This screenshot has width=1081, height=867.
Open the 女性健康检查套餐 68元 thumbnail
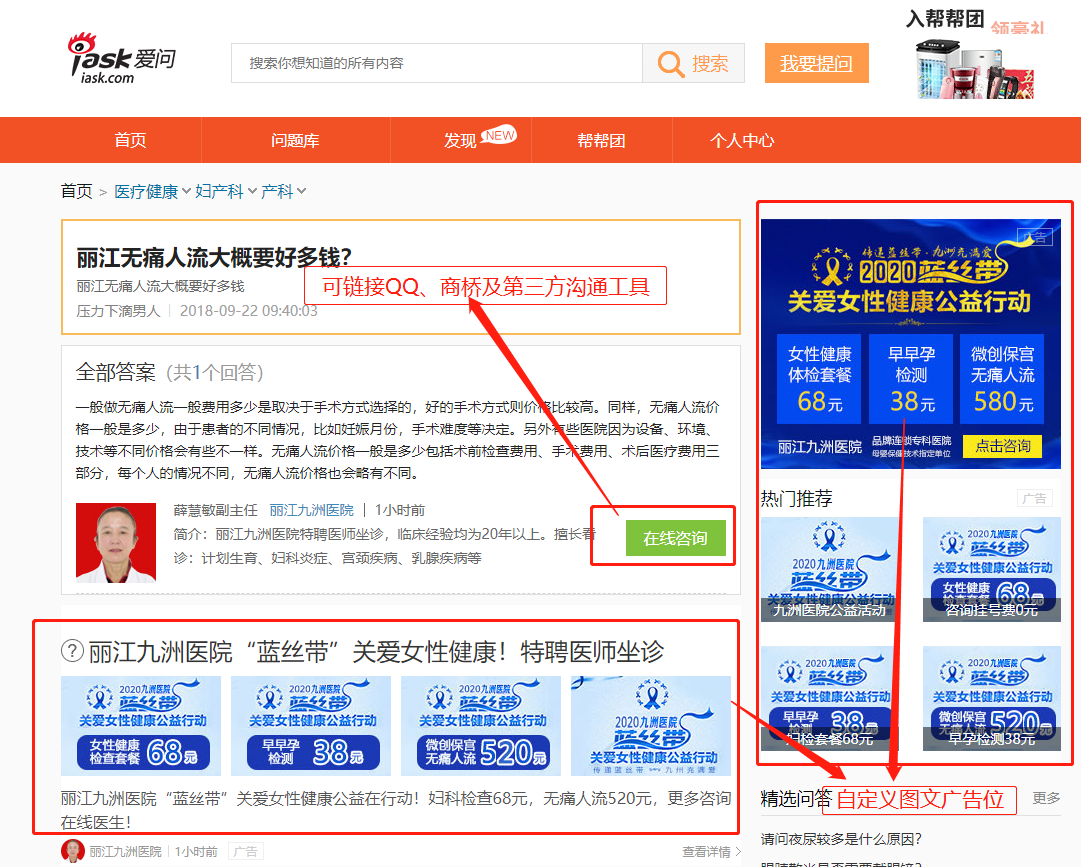click(141, 725)
